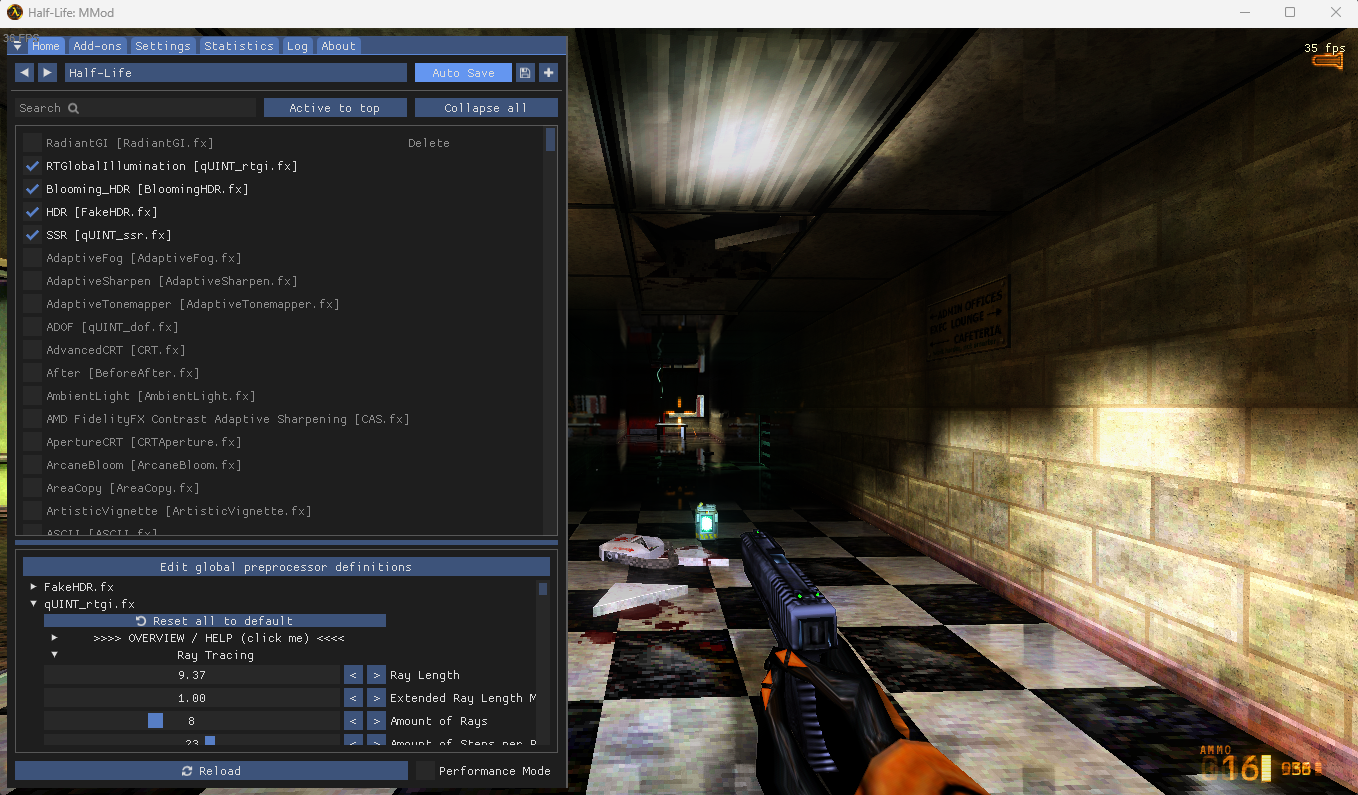
Task: Switch to the Home tab
Action: point(45,46)
